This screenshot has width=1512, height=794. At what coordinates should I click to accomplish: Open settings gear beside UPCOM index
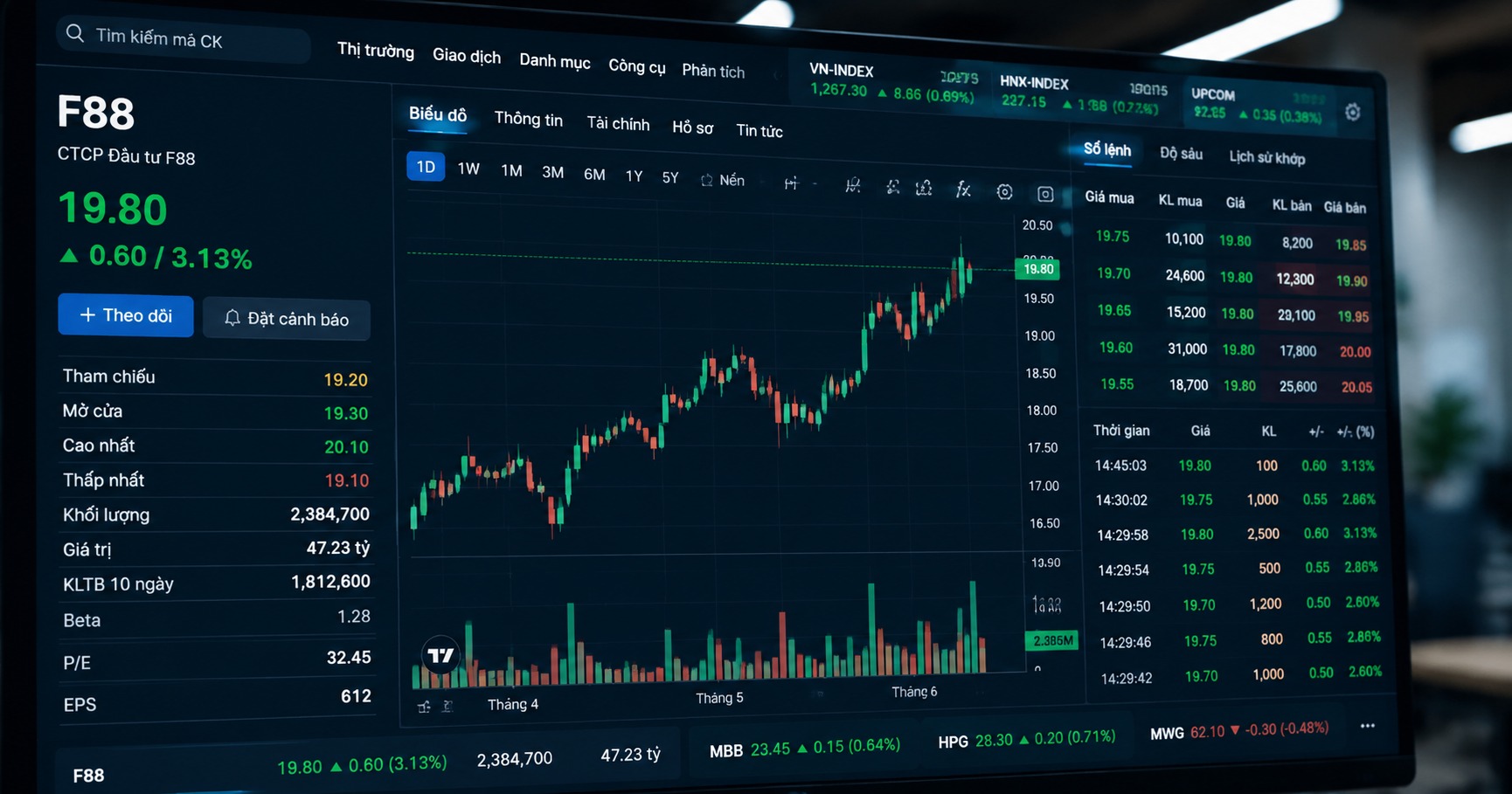coord(1352,112)
